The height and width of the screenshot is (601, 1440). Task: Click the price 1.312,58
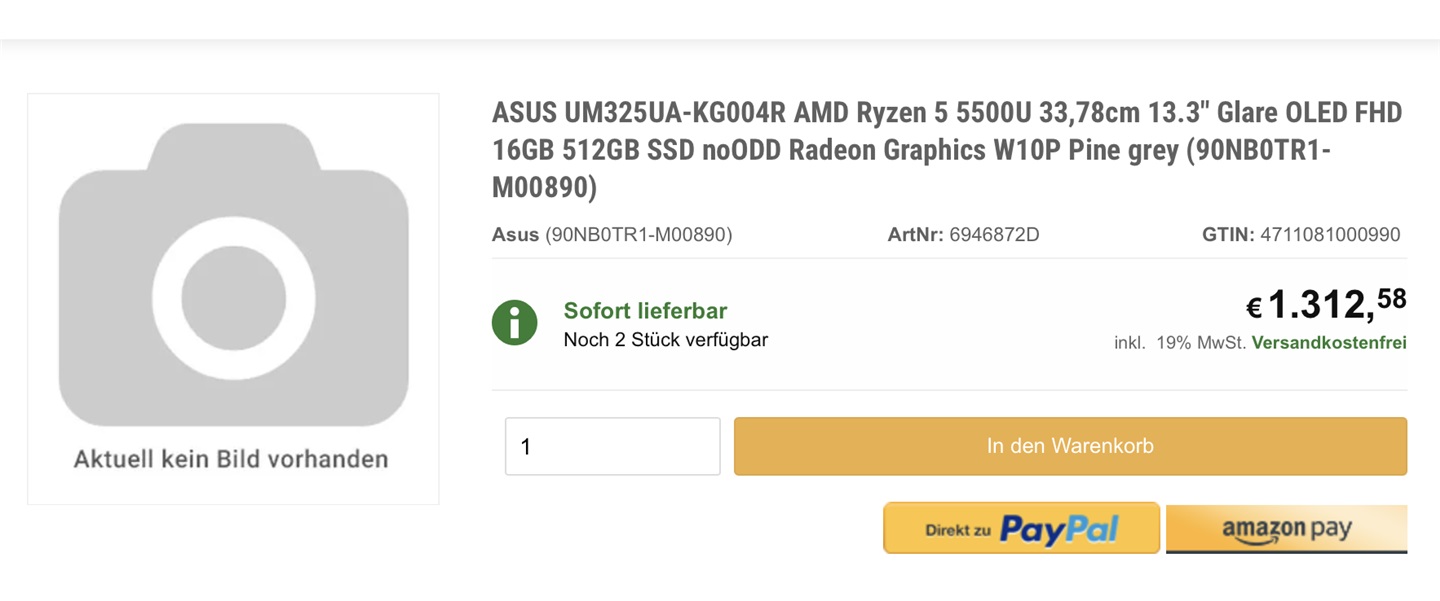coord(1336,303)
